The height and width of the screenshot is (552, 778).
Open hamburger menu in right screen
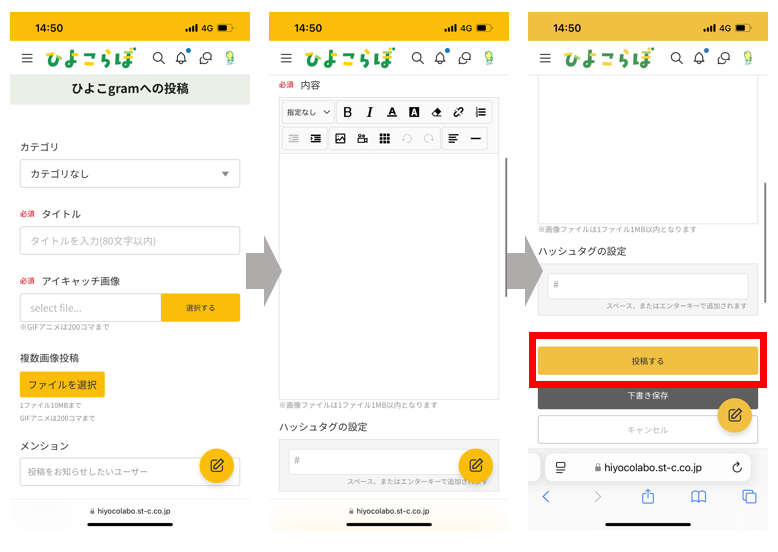545,59
